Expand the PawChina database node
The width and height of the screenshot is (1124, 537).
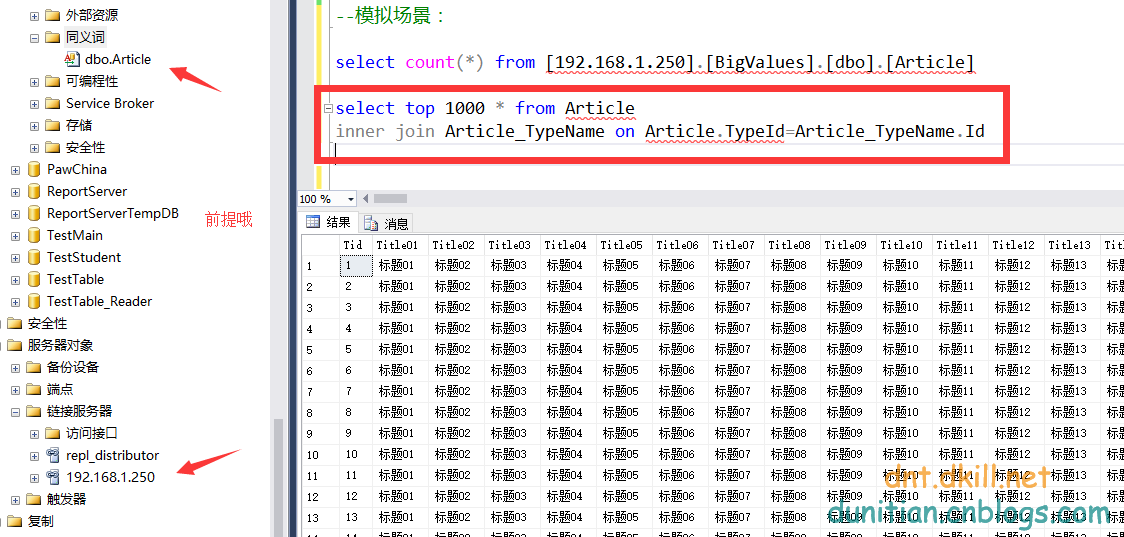coord(15,170)
